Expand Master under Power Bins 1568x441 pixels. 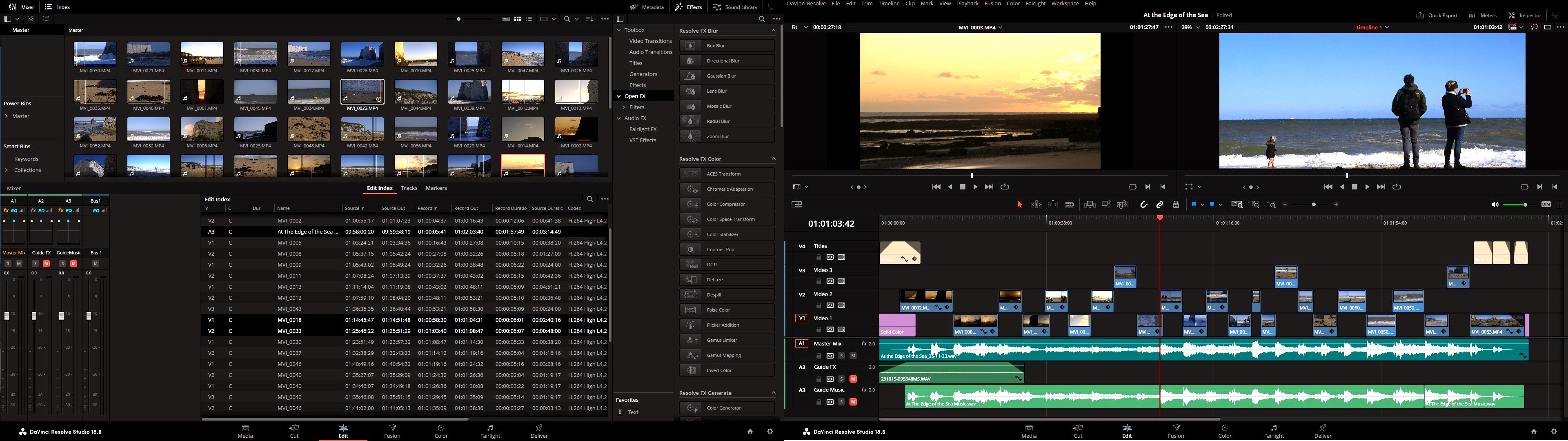coord(7,116)
